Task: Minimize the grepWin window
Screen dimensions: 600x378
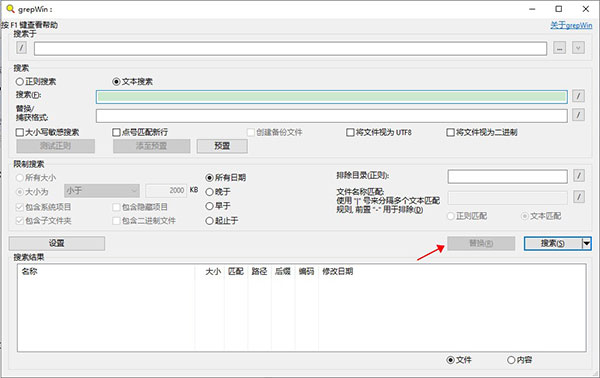Action: (532, 9)
